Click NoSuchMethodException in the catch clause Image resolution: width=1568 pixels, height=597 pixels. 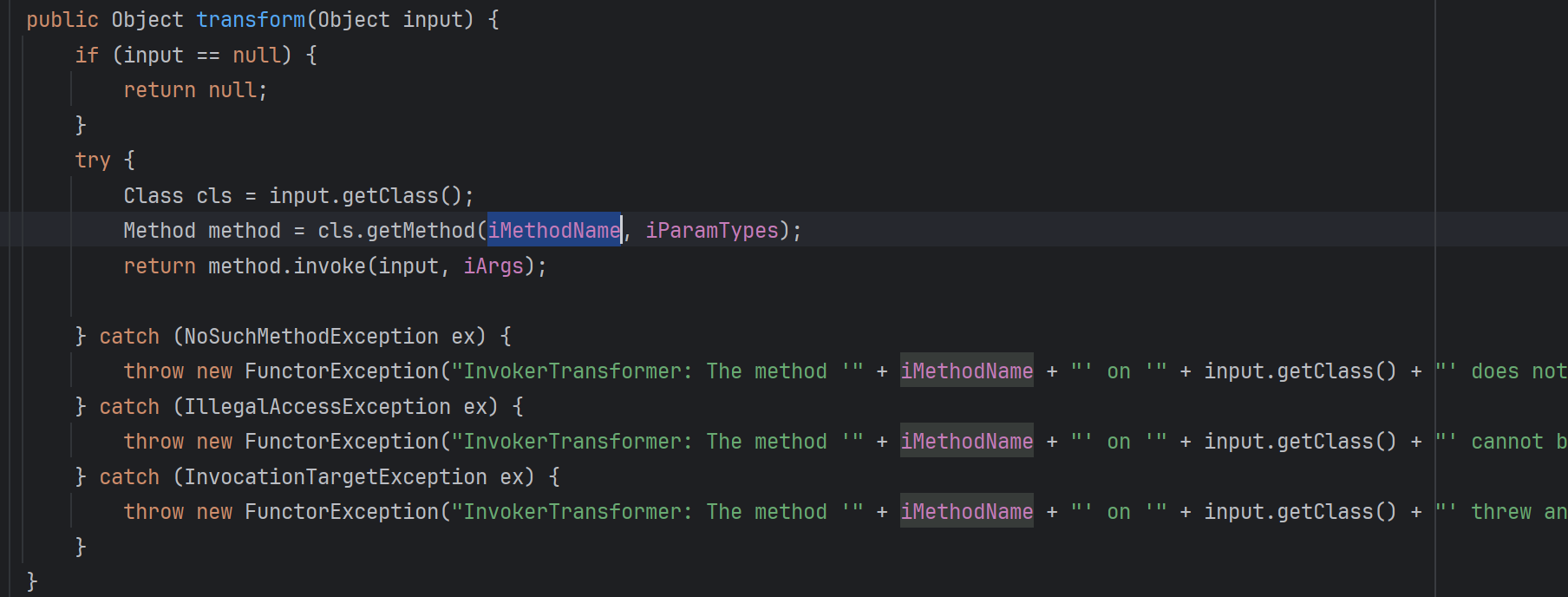[x=310, y=336]
